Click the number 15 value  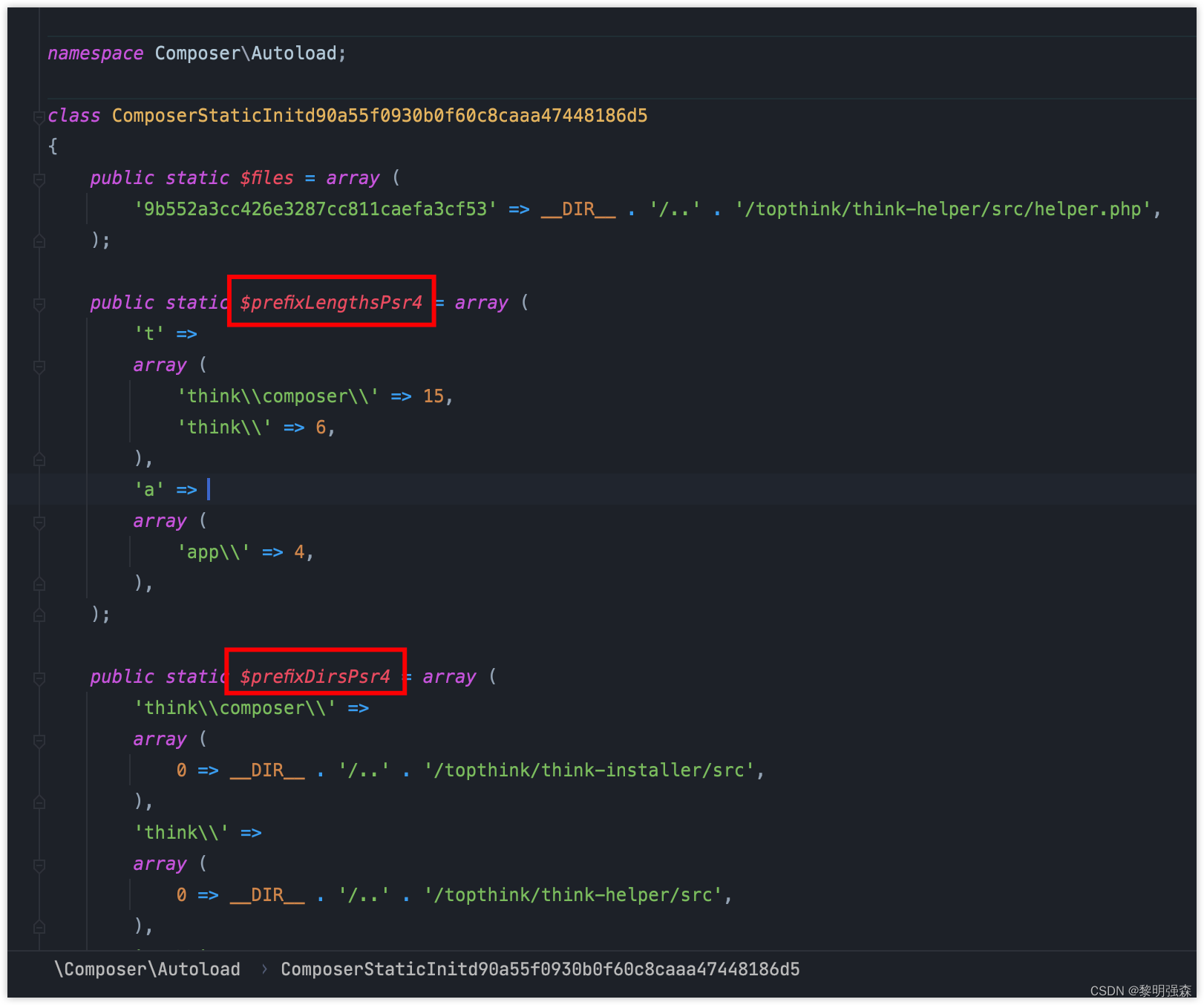pyautogui.click(x=433, y=396)
